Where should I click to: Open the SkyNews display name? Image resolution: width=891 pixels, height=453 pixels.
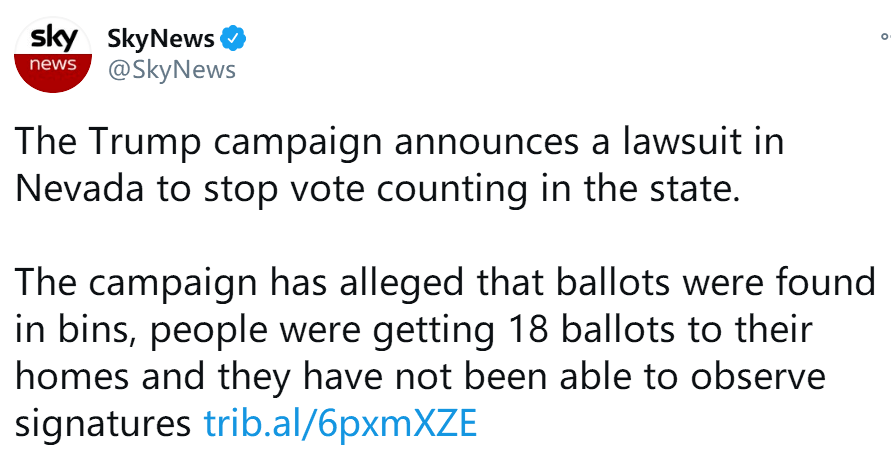pos(161,39)
